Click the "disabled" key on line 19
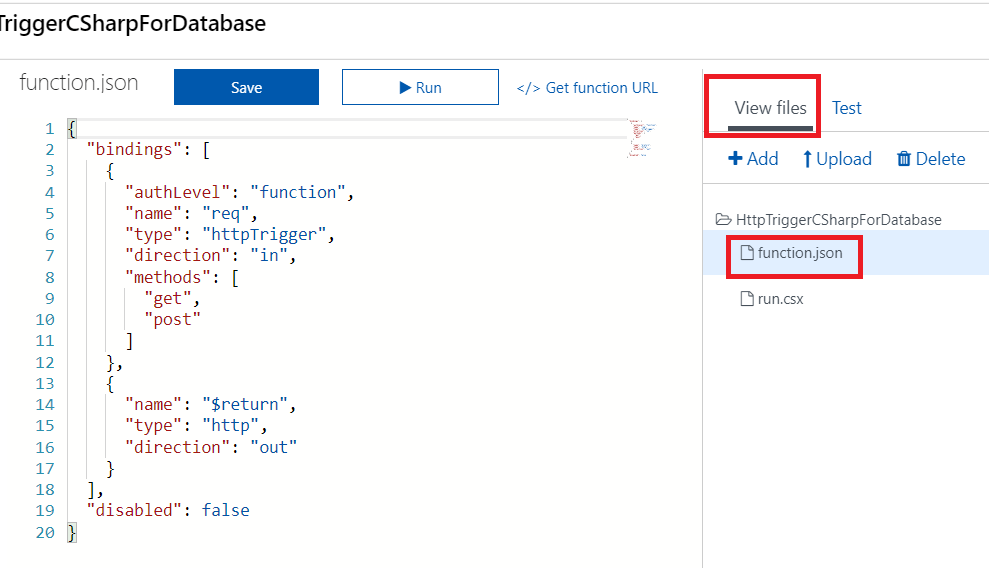The height and width of the screenshot is (568, 989). pos(134,510)
